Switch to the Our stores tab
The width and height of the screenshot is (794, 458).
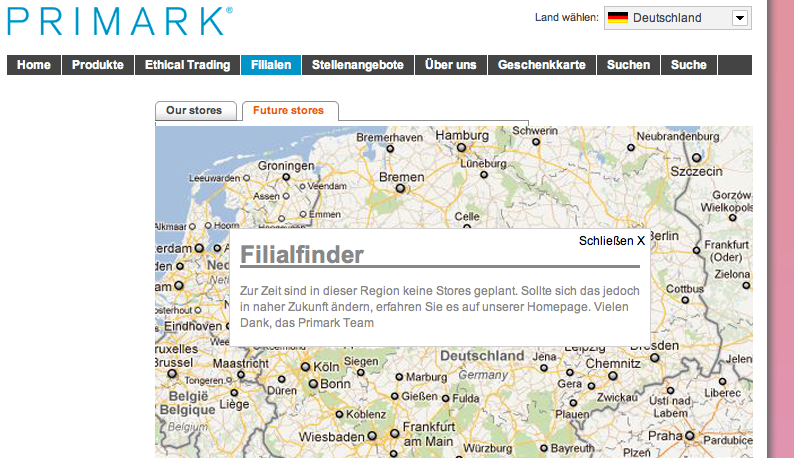(x=195, y=110)
